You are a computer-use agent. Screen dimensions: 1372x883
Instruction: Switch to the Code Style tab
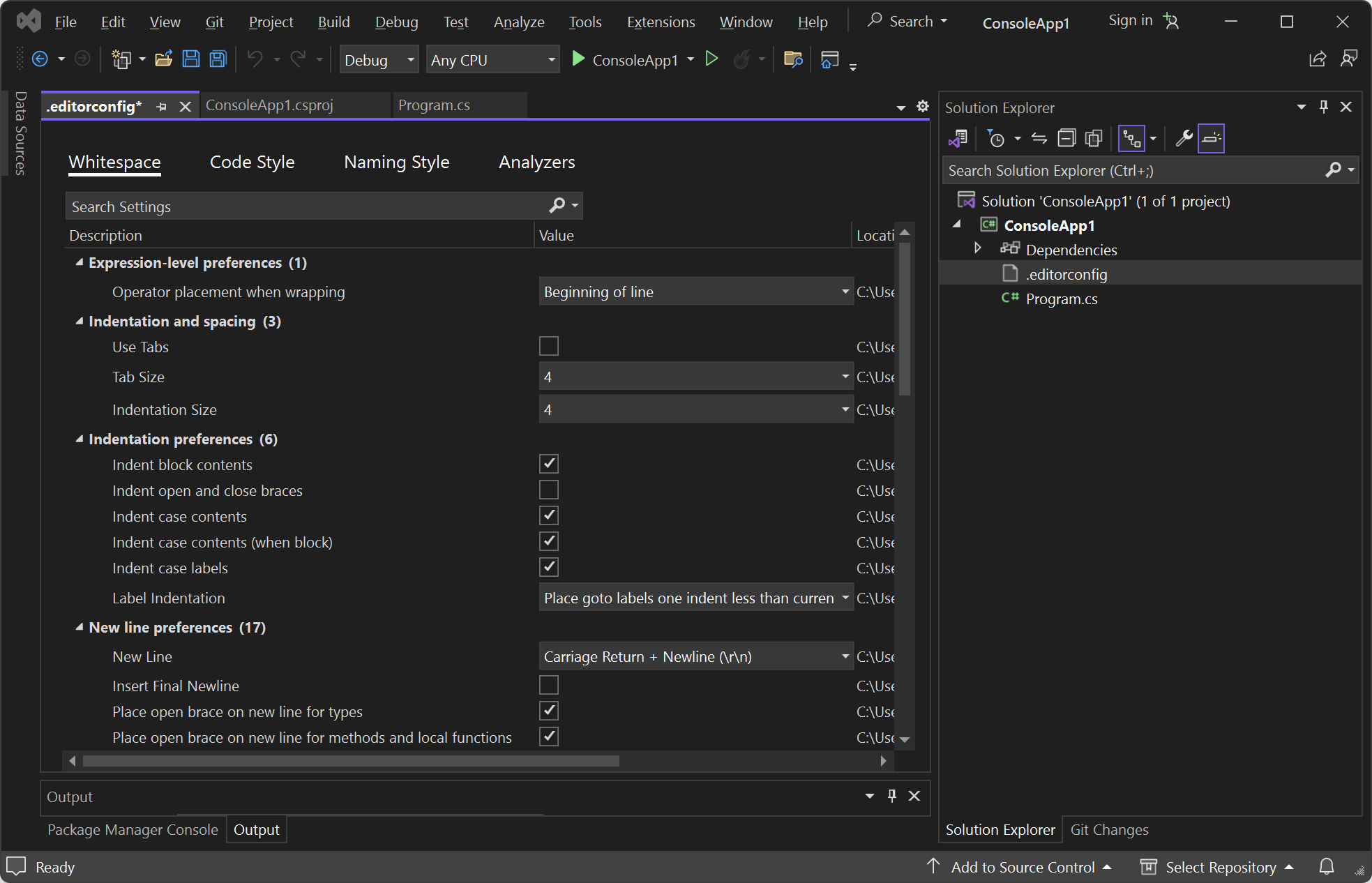[x=252, y=161]
